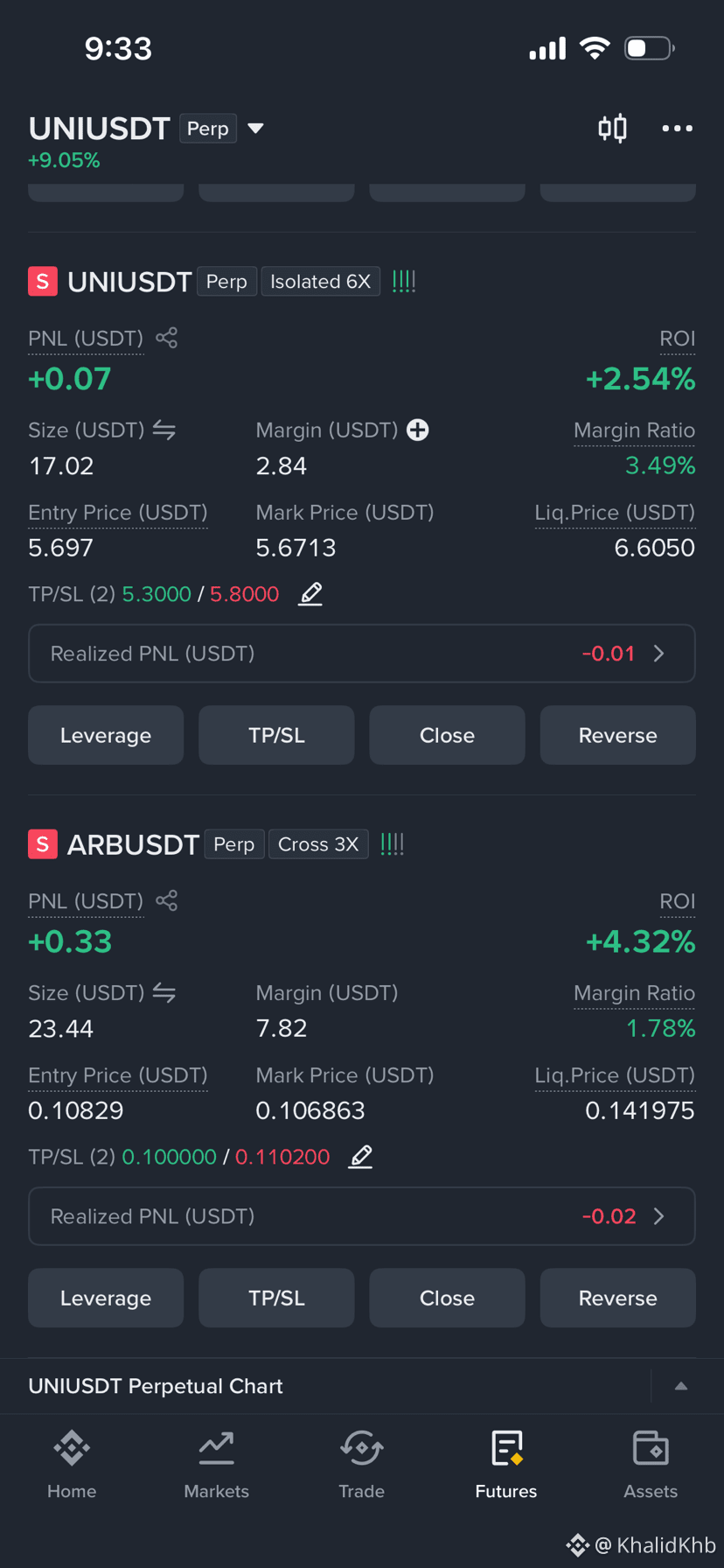The image size is (724, 1568).
Task: Share ARBUSDT PNL via share icon
Action: (166, 900)
